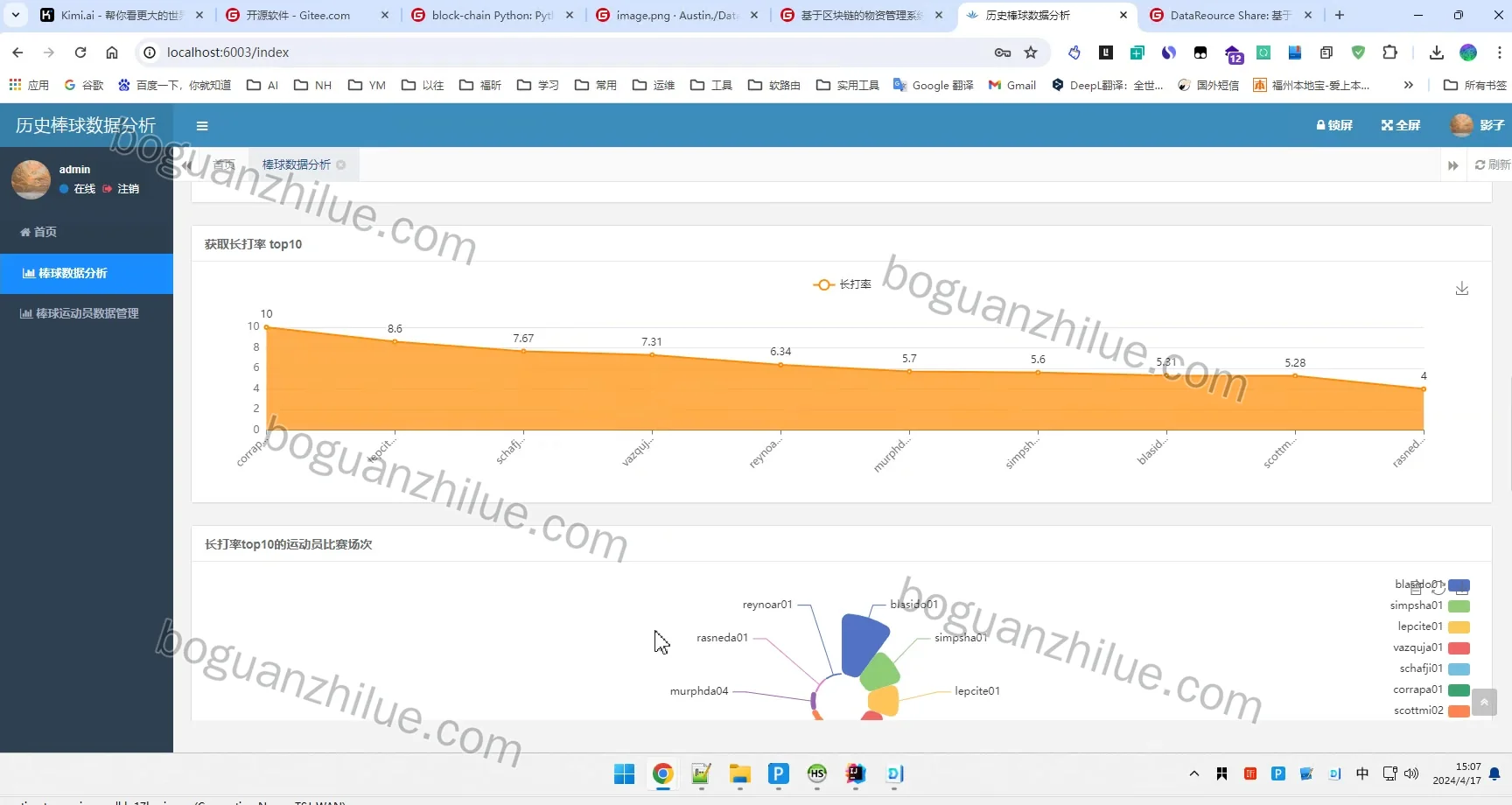This screenshot has width=1512, height=805.
Task: Open the Gmail bookmark
Action: click(1012, 85)
